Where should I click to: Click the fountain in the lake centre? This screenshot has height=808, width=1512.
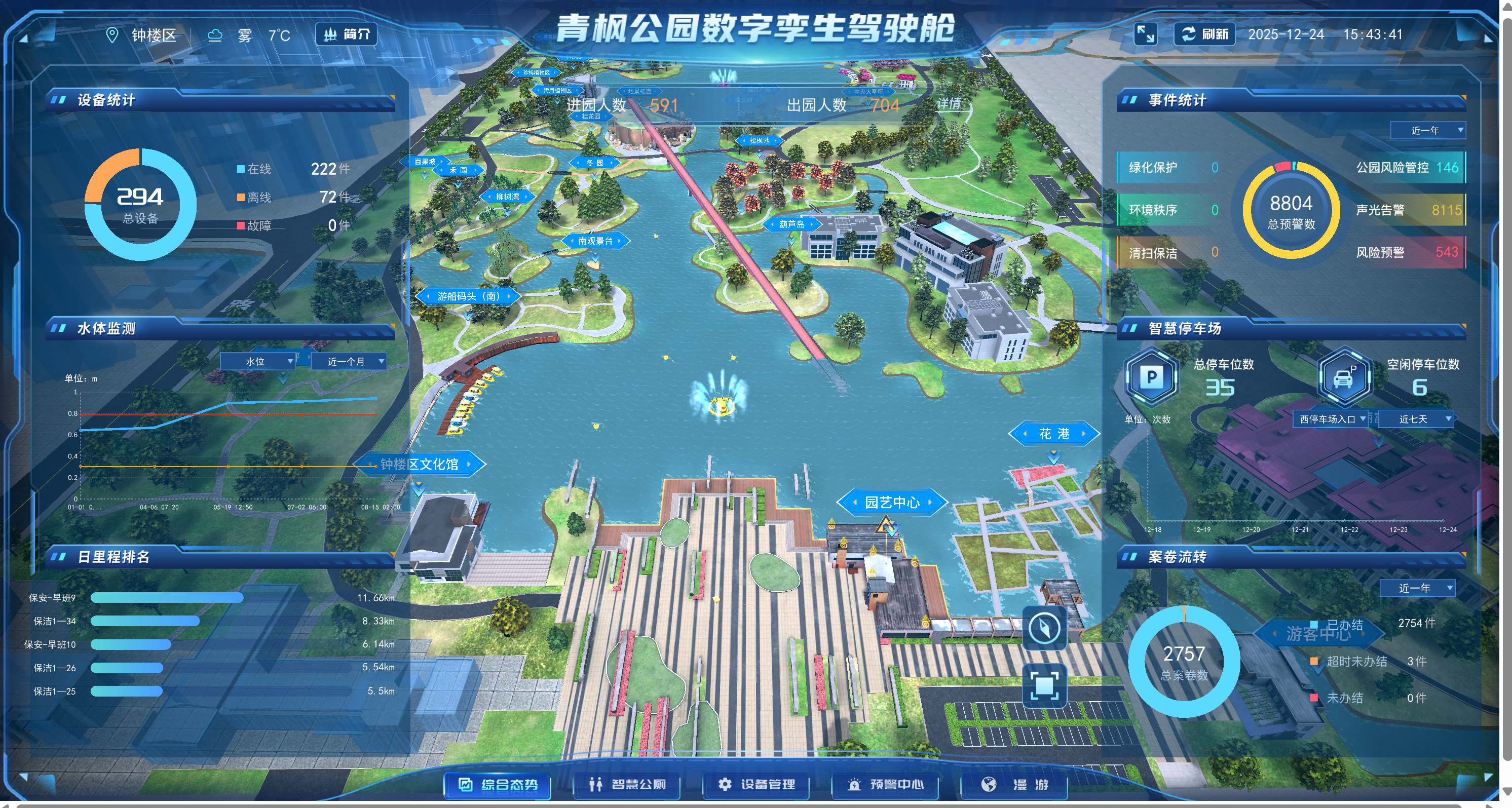[720, 397]
